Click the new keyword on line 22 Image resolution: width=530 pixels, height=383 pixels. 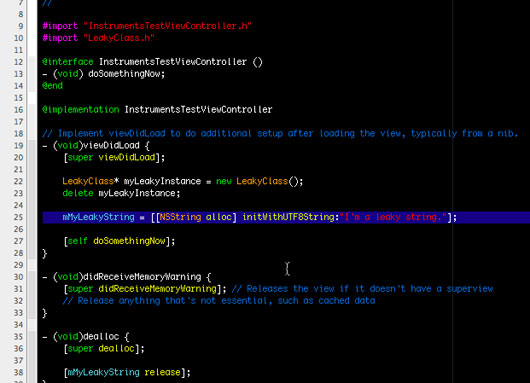point(224,182)
